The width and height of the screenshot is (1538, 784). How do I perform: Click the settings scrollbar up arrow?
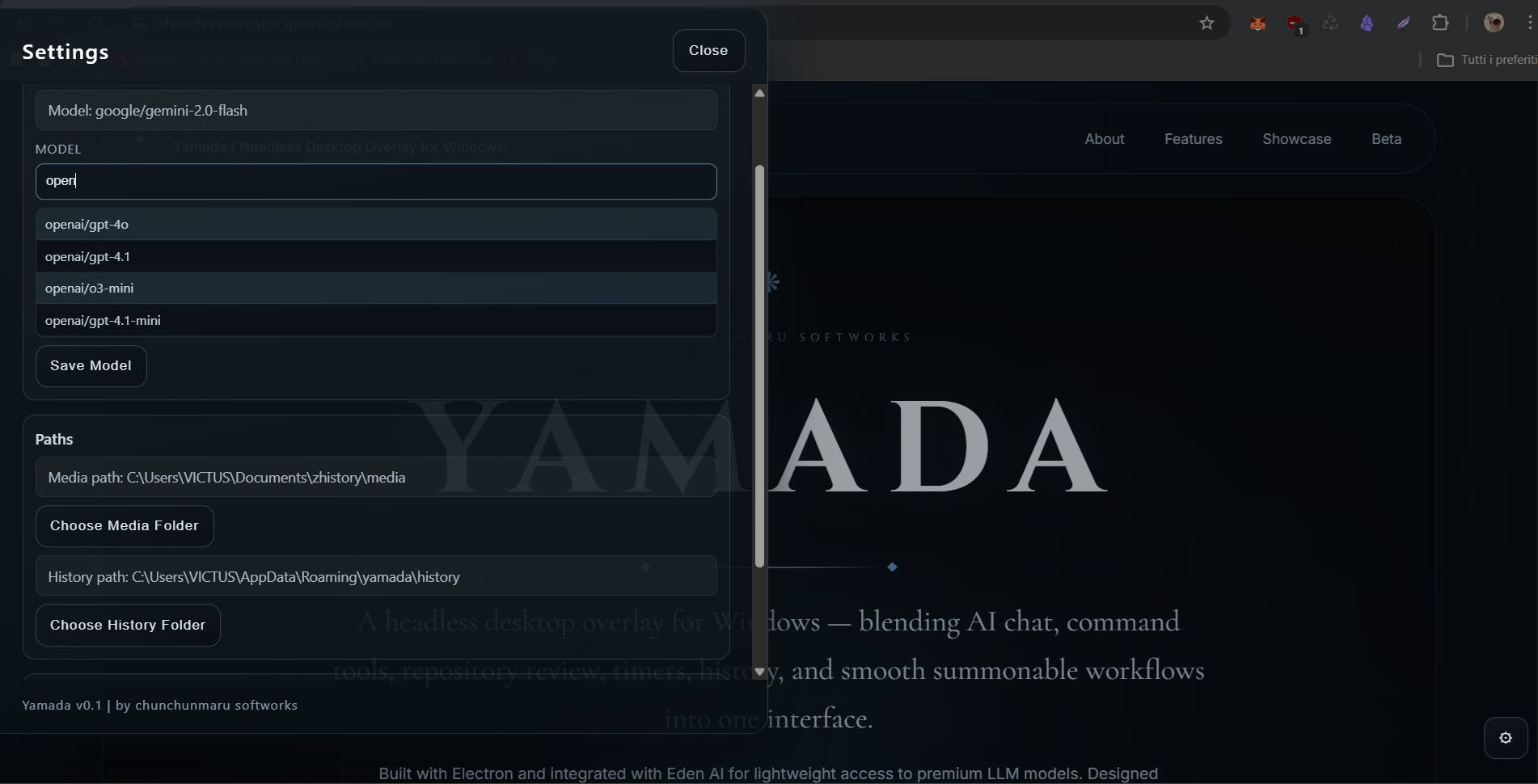tap(759, 93)
